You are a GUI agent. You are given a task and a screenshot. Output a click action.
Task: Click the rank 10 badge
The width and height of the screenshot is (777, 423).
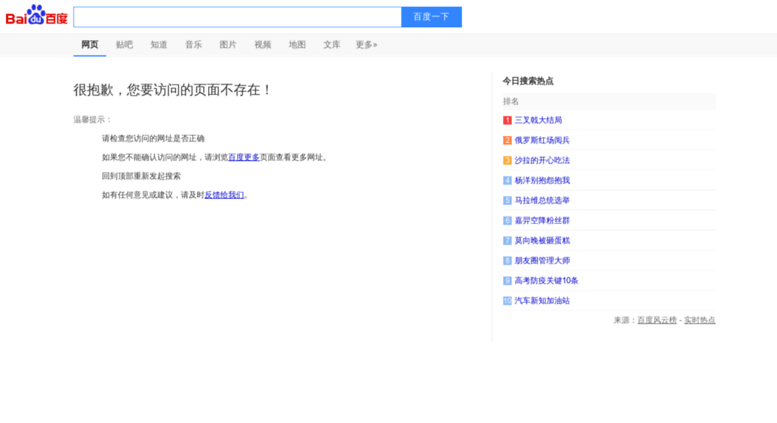[x=507, y=301]
